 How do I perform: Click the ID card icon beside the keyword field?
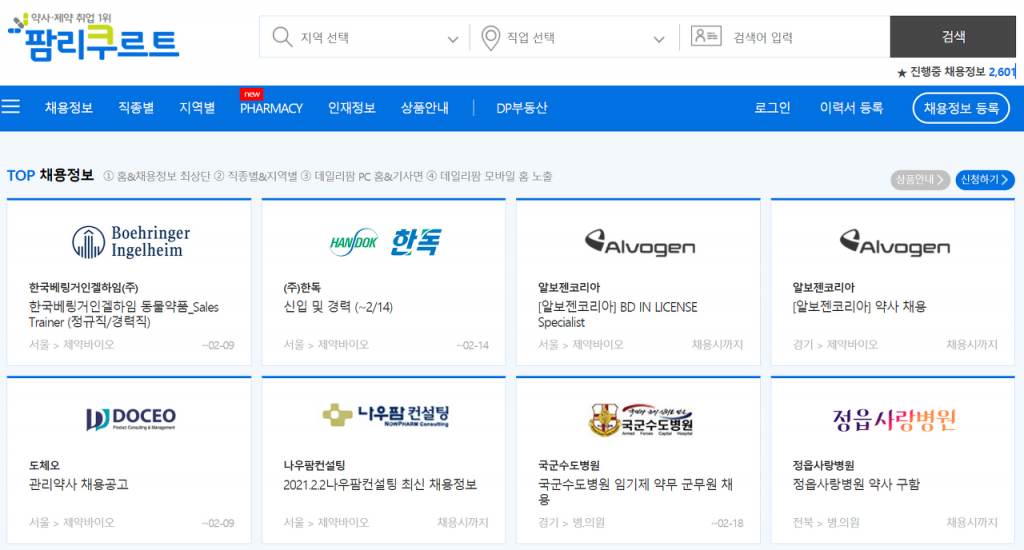coord(706,36)
